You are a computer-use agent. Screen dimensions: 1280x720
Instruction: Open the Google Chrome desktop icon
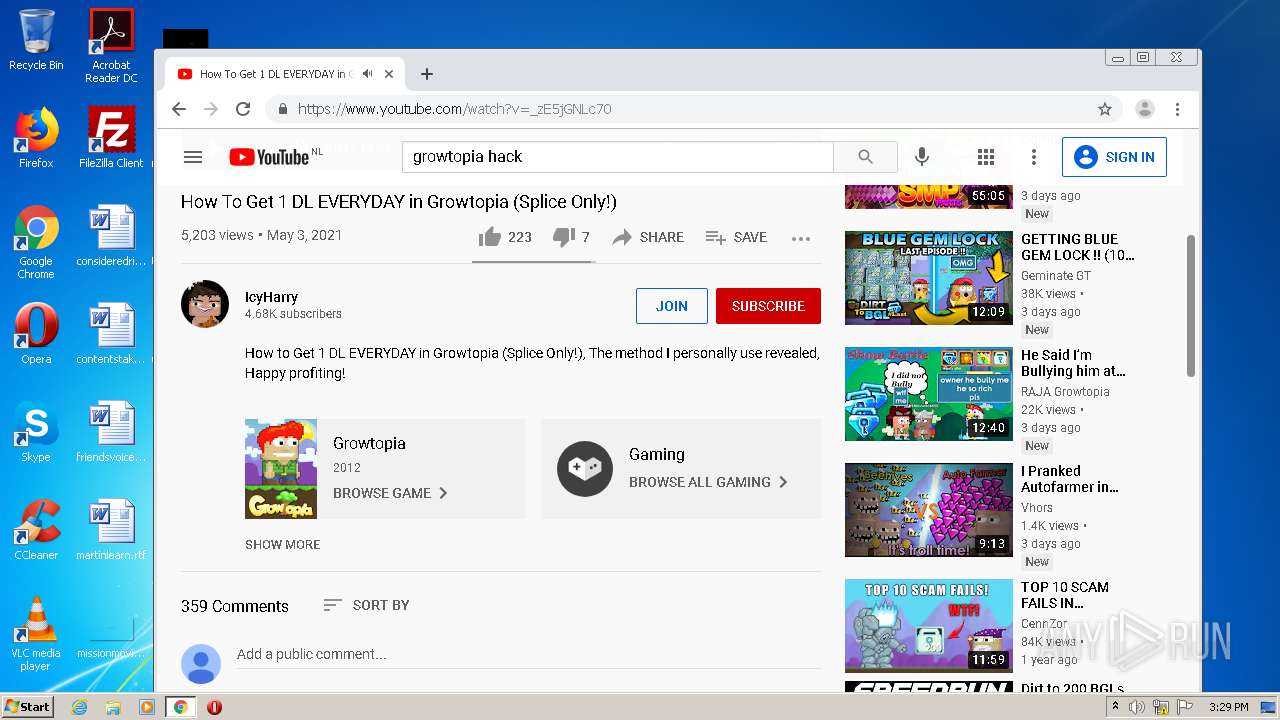pos(36,242)
